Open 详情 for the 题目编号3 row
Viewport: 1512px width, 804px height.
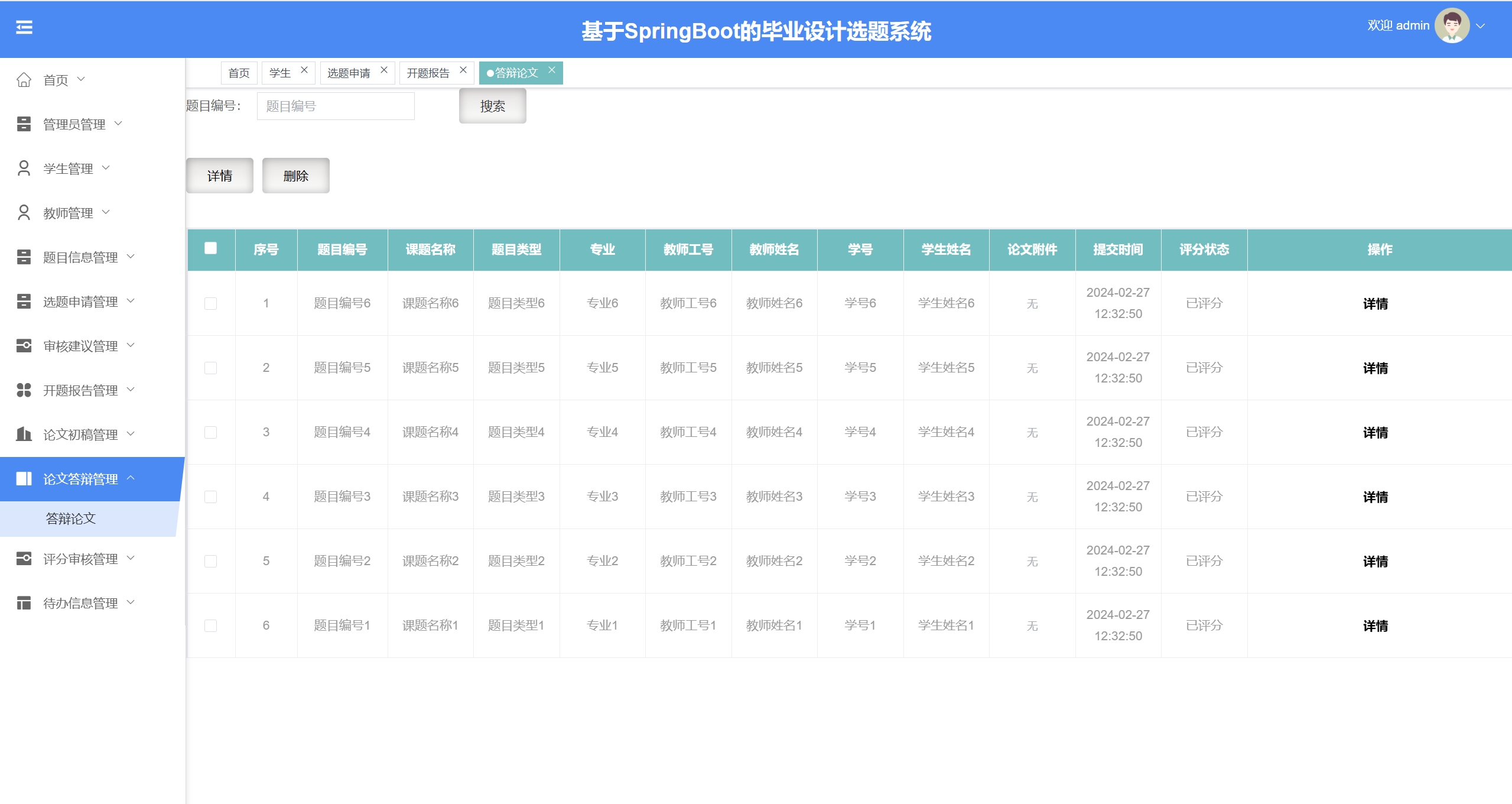[1376, 497]
